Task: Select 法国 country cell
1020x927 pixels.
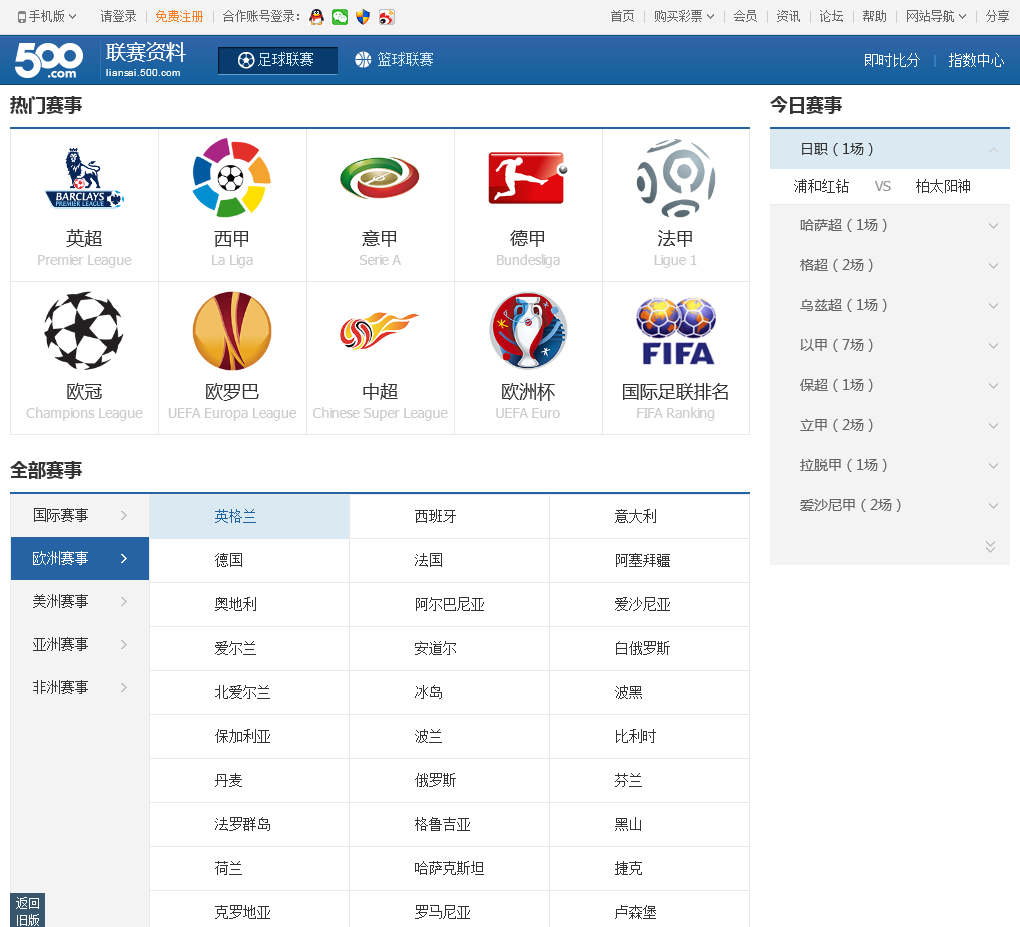Action: 450,560
